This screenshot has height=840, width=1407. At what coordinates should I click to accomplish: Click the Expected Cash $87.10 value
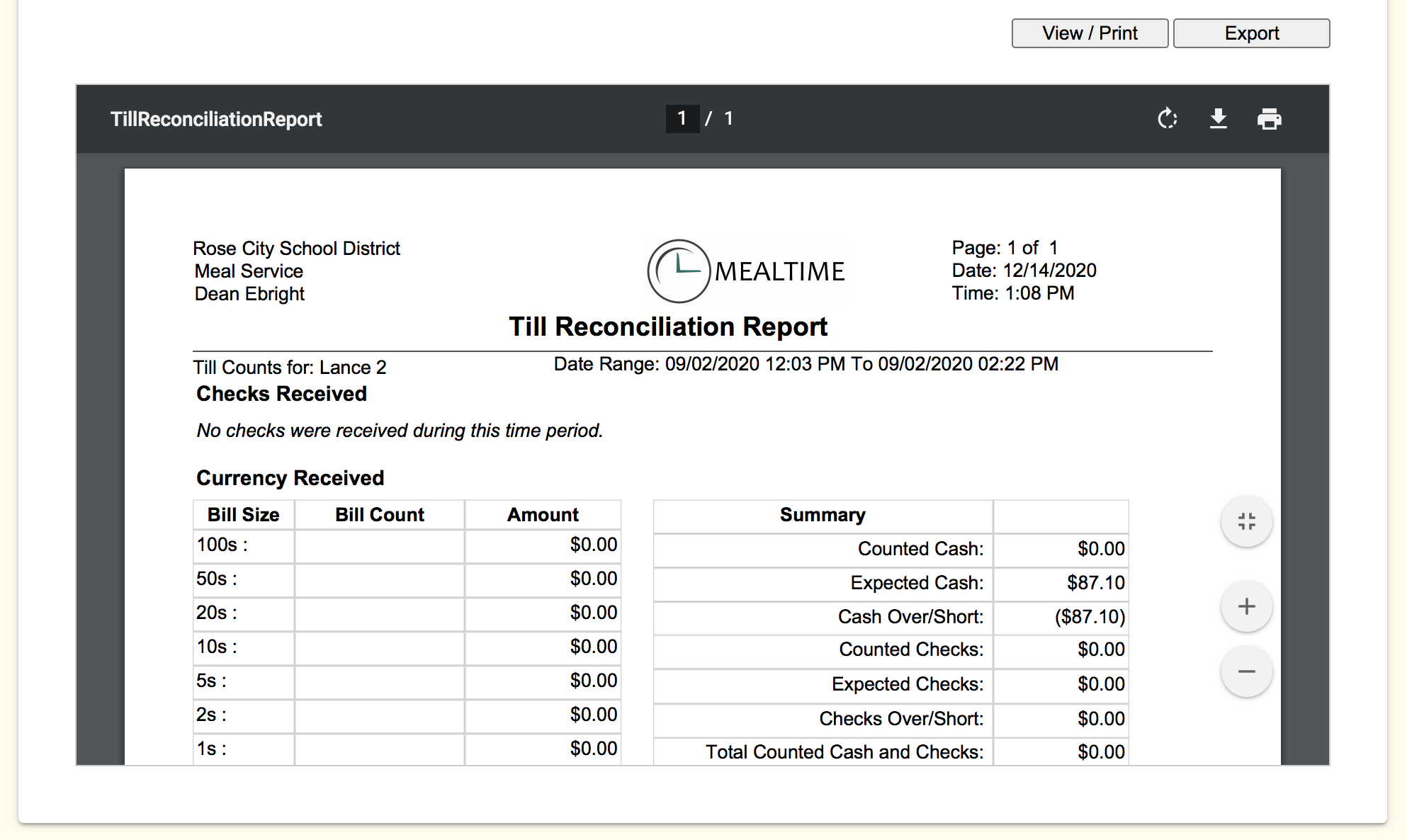pyautogui.click(x=1095, y=583)
